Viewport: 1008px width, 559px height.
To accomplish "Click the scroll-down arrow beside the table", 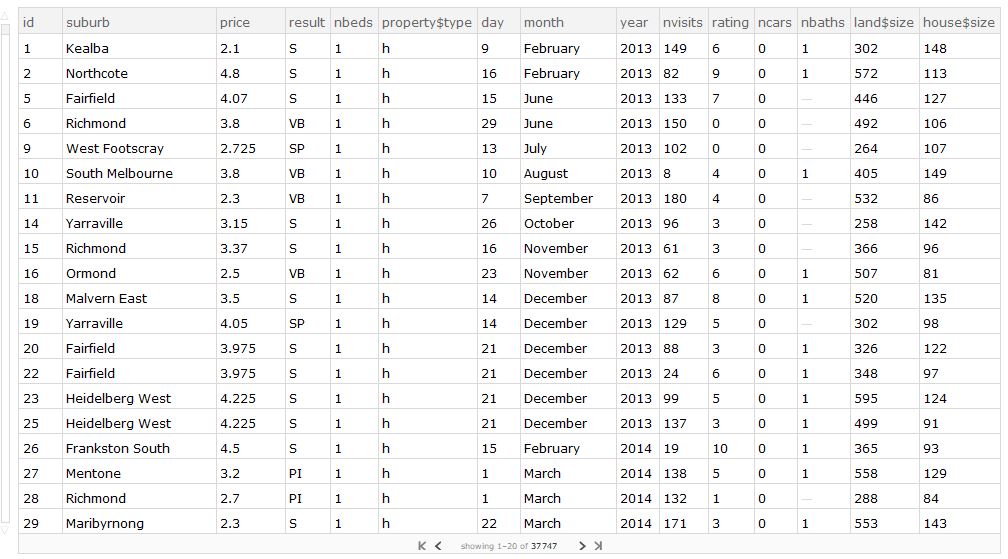I will 5,530.
